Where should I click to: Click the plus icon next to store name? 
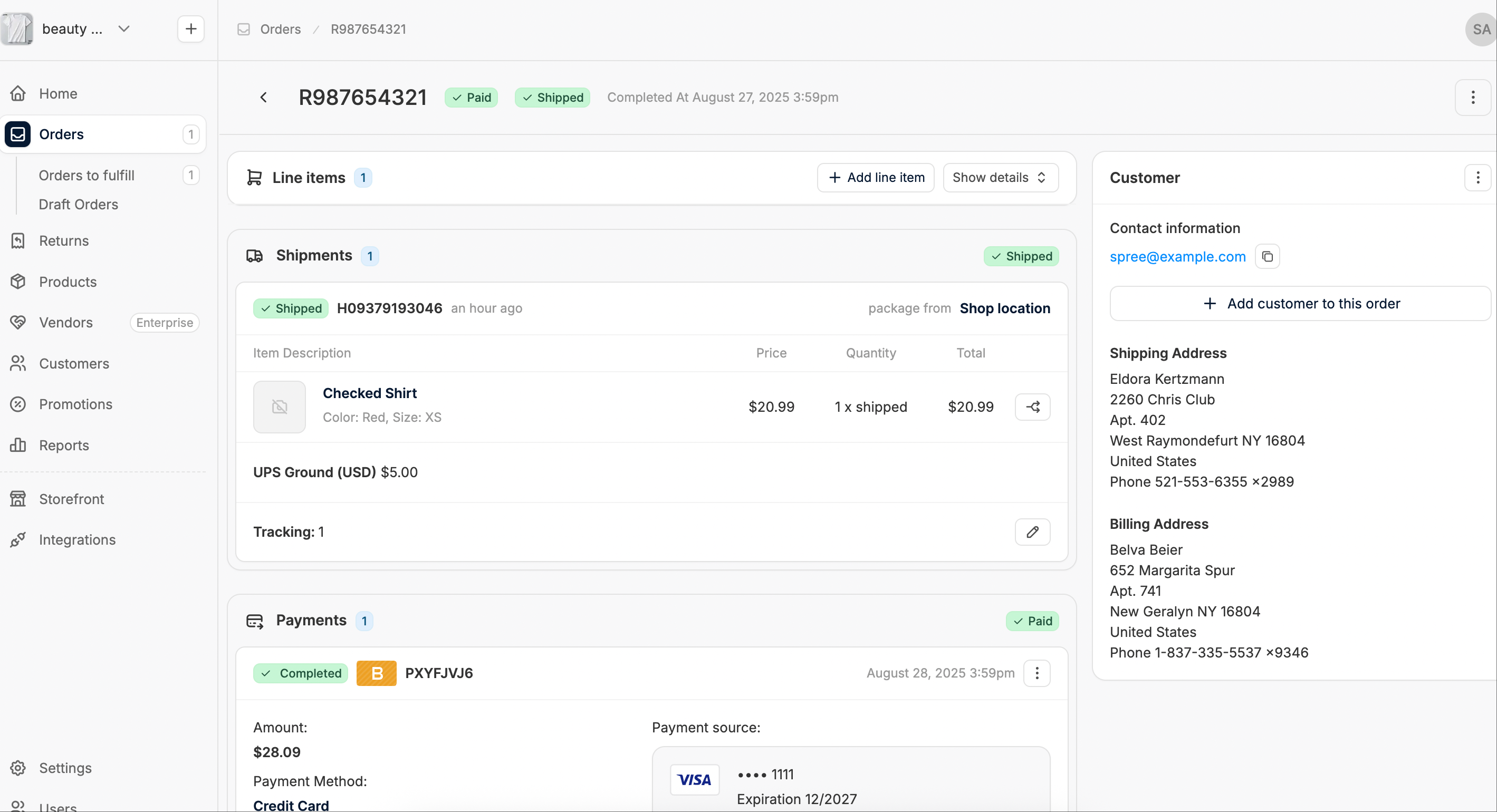pyautogui.click(x=190, y=28)
